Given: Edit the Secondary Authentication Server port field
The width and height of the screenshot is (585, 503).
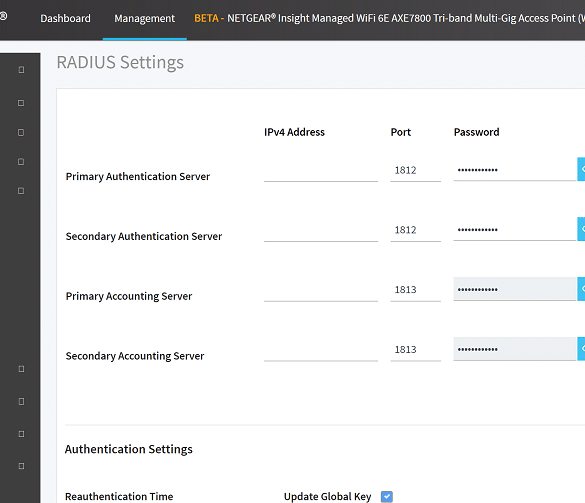Looking at the screenshot, I should (416, 230).
